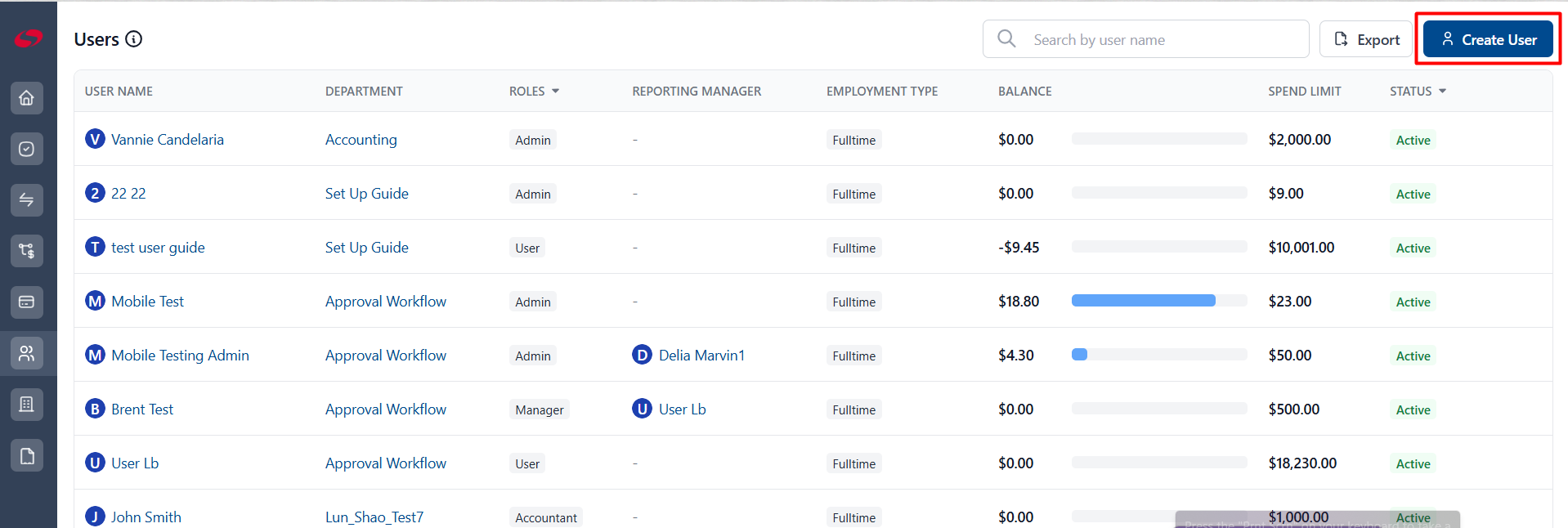Click the BALANCE column header

click(1025, 91)
